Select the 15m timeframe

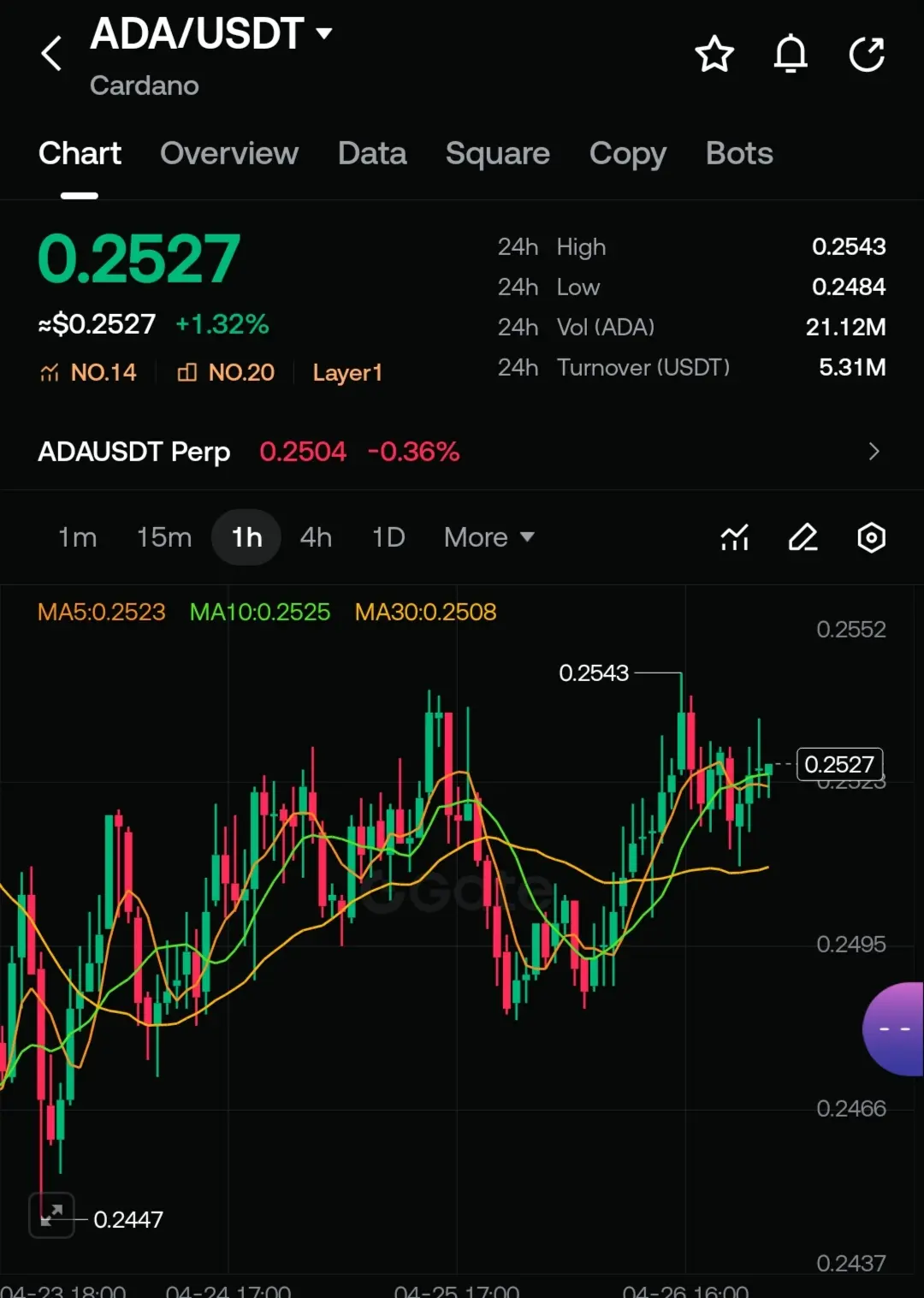(x=164, y=537)
